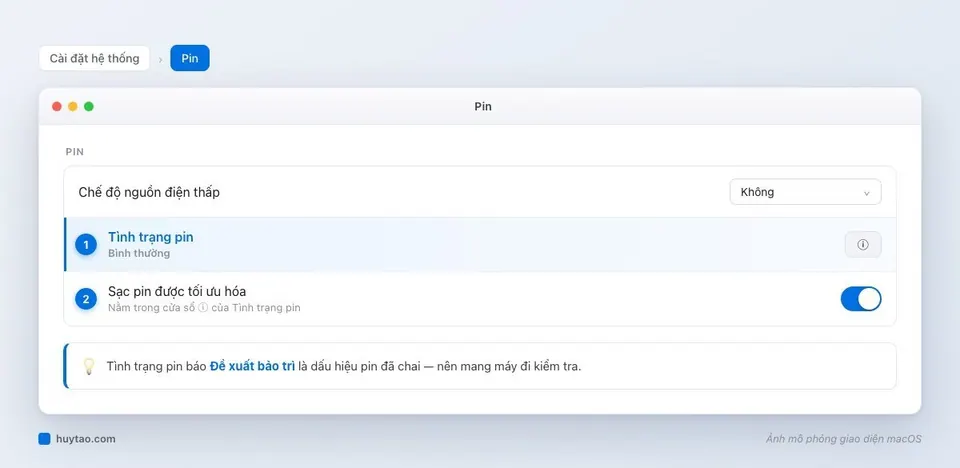Screen dimensions: 960x468
Task: Click the yellow minimize window button
Action: 73,107
